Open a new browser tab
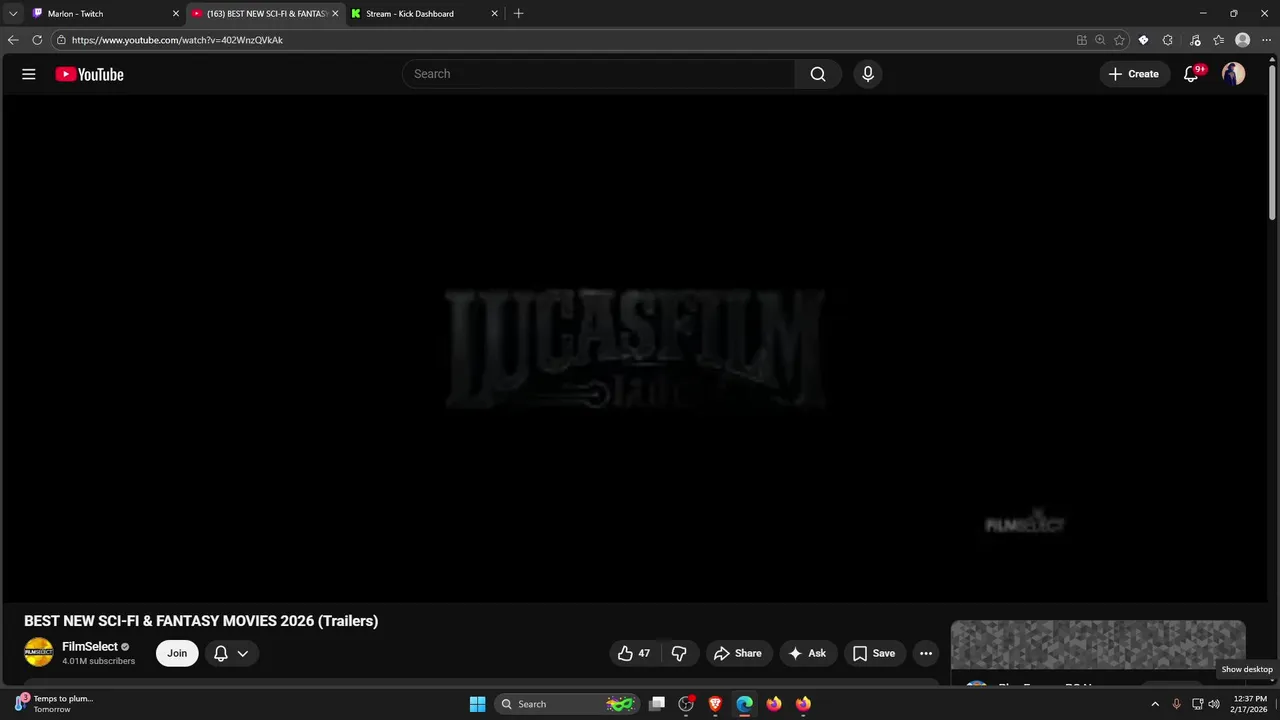Viewport: 1280px width, 720px height. click(x=518, y=14)
